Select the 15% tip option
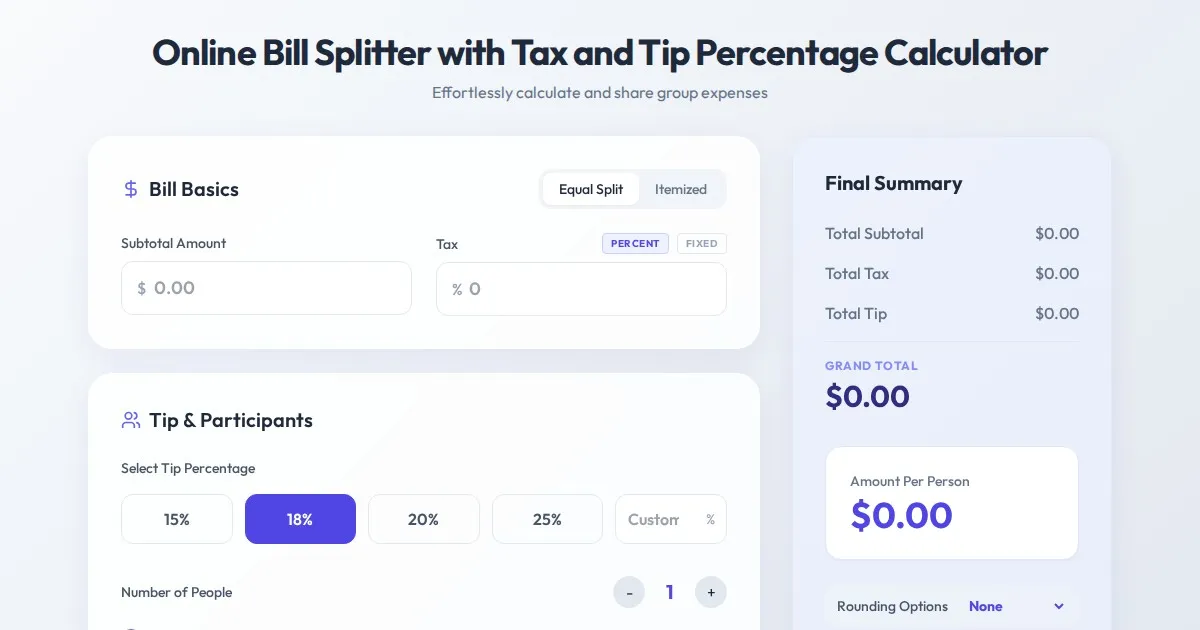This screenshot has width=1200, height=630. [177, 519]
